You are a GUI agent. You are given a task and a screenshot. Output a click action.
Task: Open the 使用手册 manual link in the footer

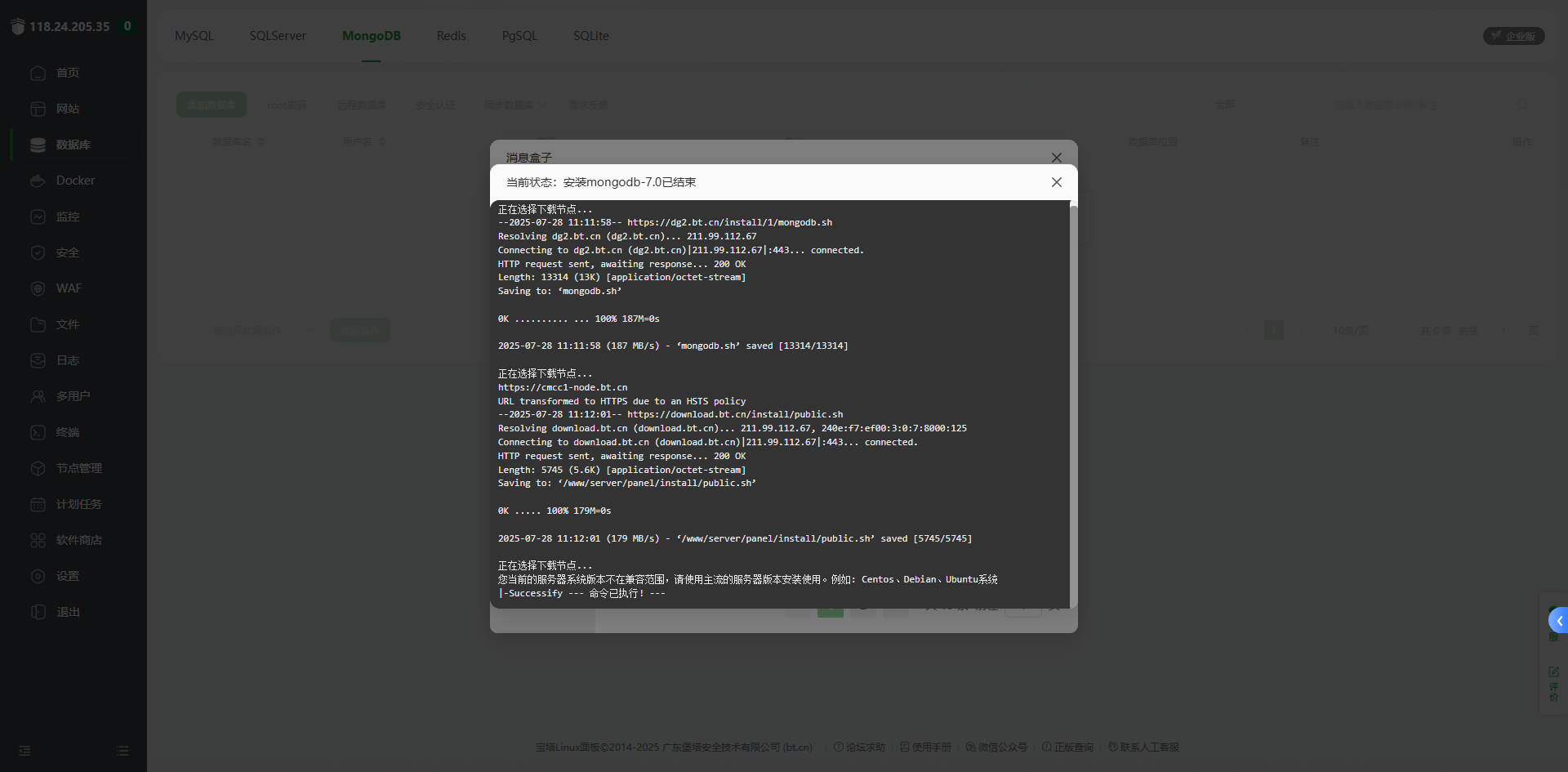point(932,747)
